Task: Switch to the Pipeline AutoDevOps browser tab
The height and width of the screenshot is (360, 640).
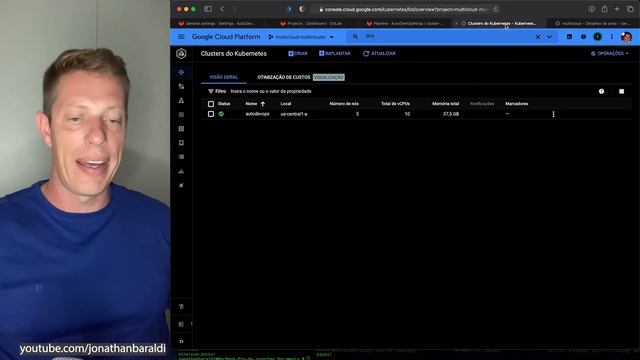Action: click(405, 23)
